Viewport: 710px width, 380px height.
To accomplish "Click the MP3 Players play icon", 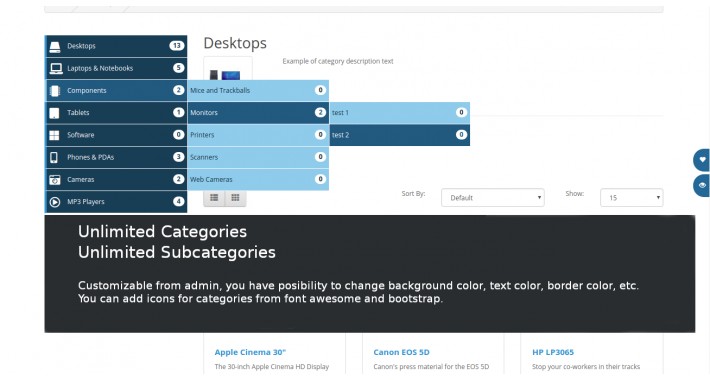I will click(55, 202).
